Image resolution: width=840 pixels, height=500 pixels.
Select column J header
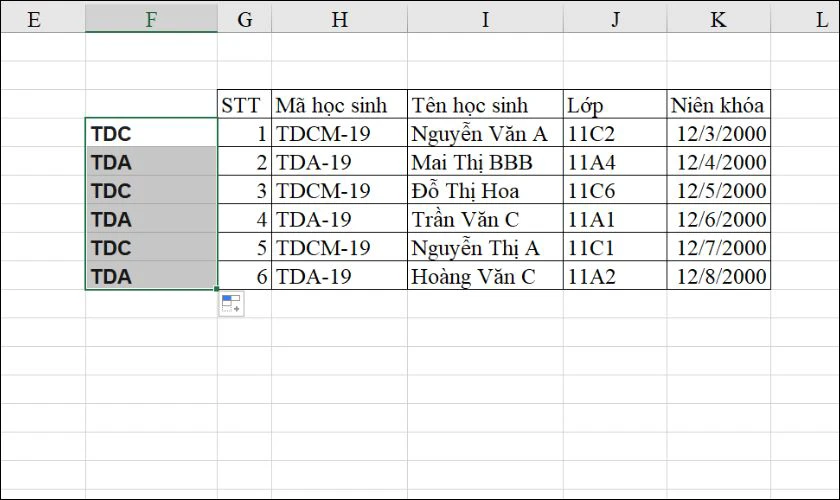pyautogui.click(x=615, y=19)
